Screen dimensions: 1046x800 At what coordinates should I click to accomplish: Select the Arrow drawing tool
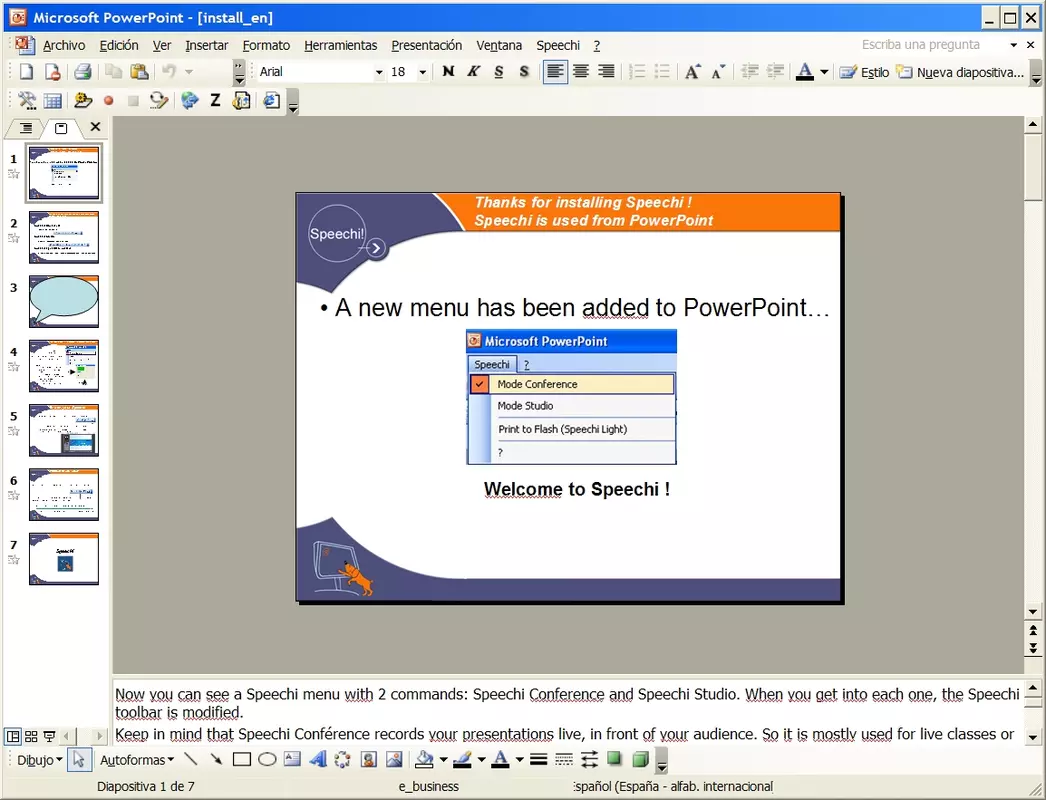click(x=216, y=759)
